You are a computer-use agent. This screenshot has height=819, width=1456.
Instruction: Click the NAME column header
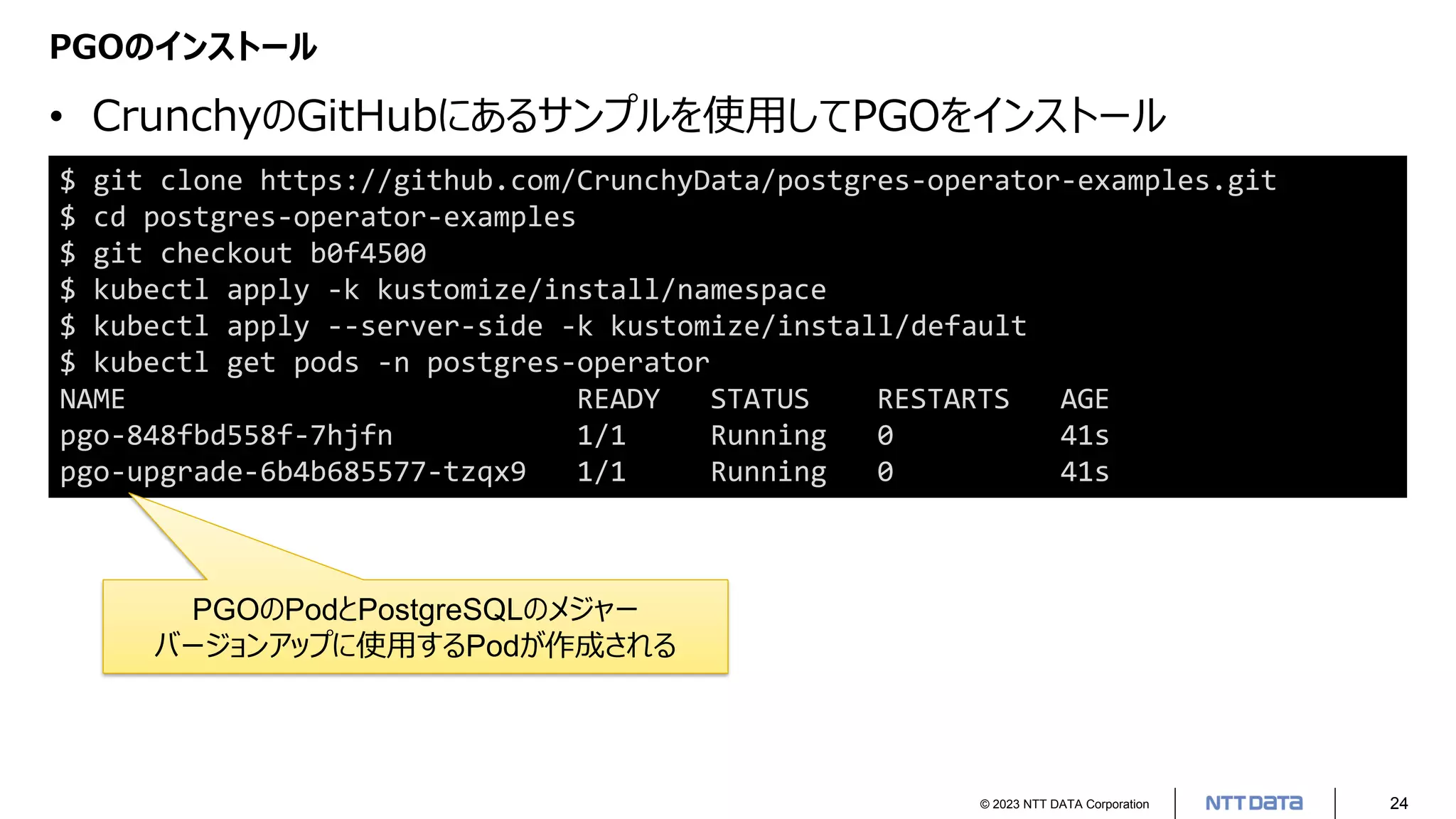92,399
